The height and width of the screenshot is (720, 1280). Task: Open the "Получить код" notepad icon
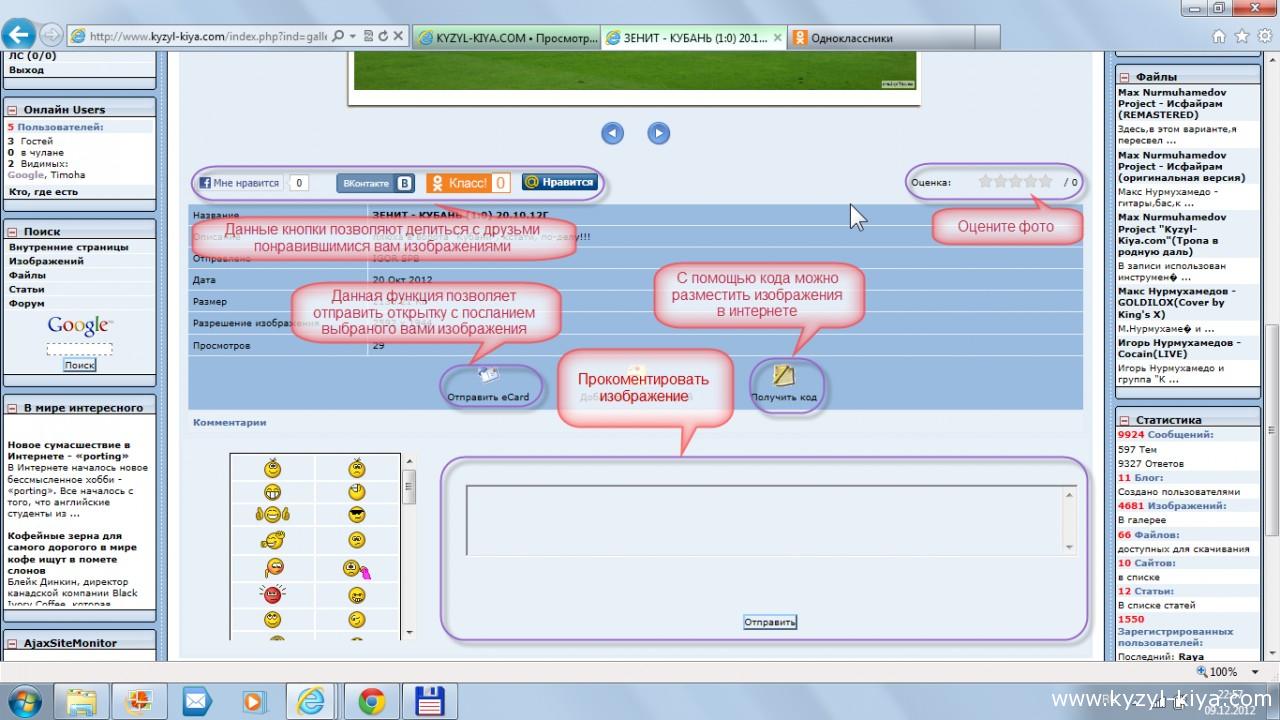click(x=784, y=376)
